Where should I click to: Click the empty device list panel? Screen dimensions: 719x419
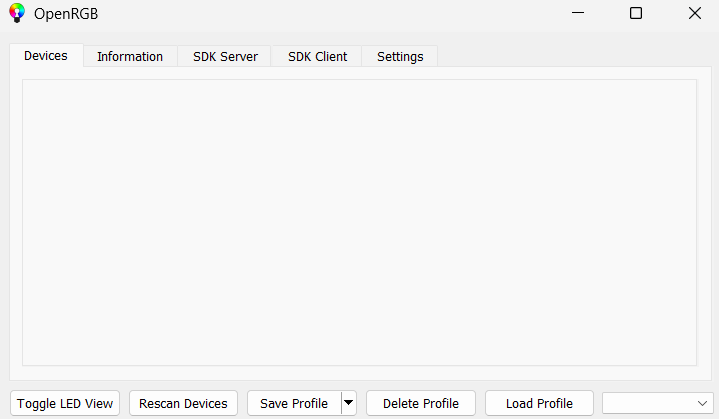(359, 222)
